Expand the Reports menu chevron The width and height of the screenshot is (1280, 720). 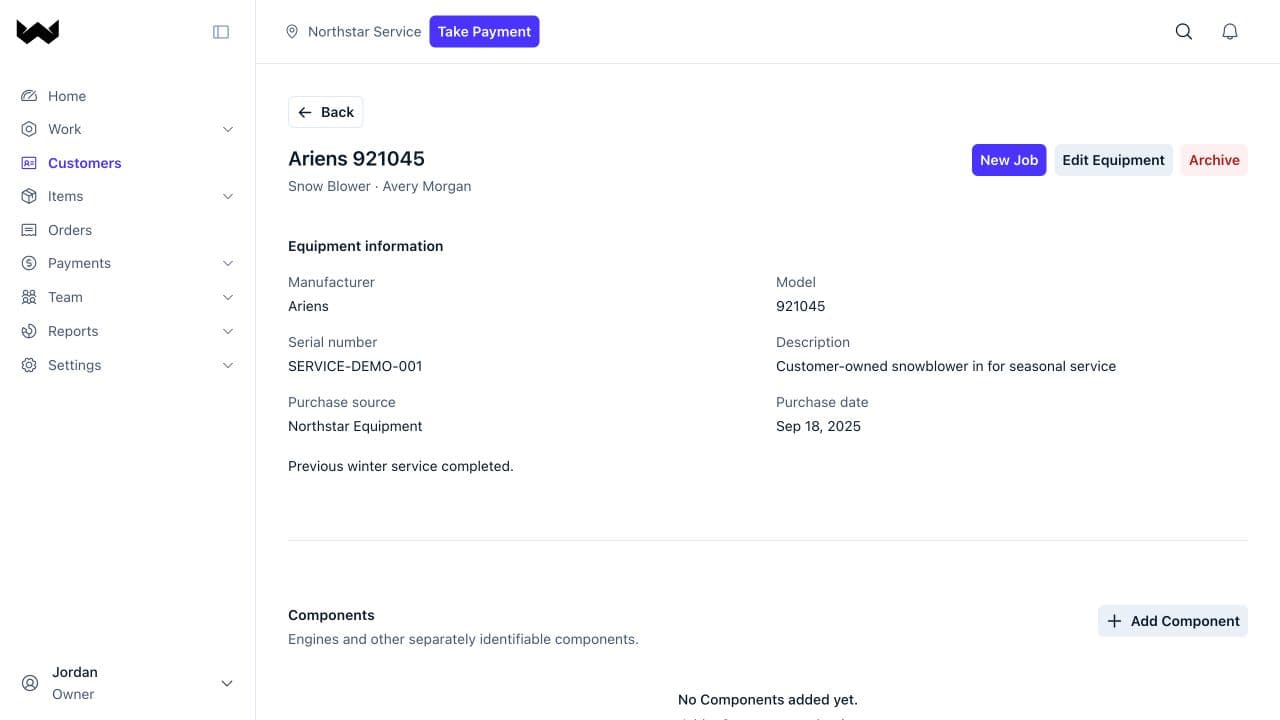[x=227, y=331]
